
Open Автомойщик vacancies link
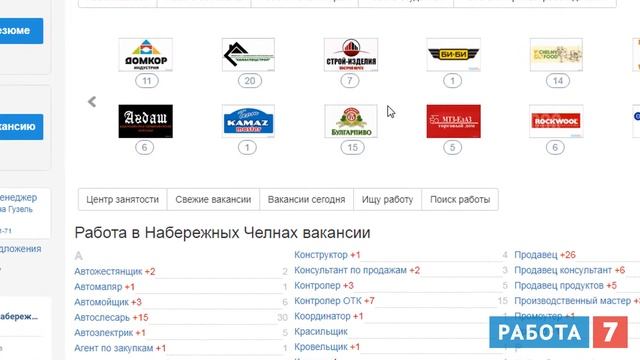coord(101,302)
